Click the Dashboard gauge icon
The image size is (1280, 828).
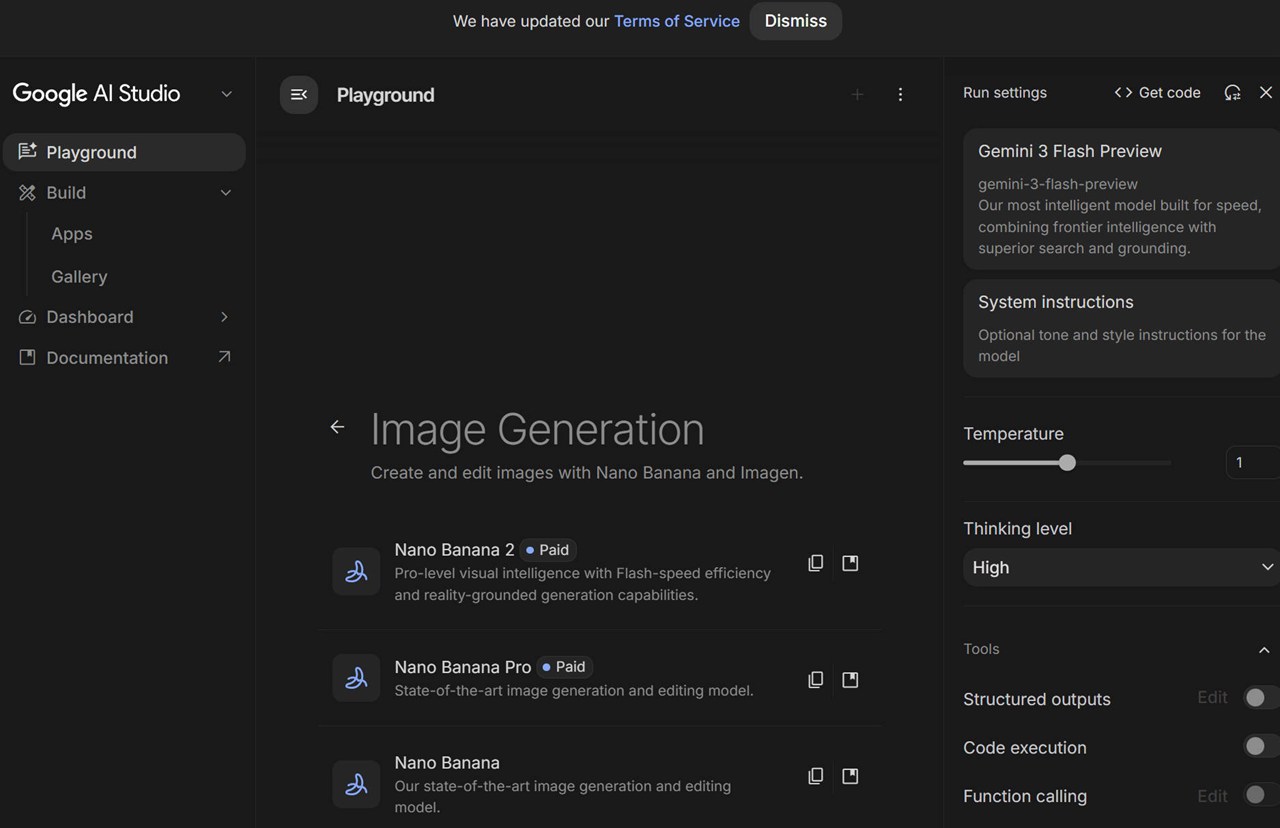pyautogui.click(x=27, y=317)
